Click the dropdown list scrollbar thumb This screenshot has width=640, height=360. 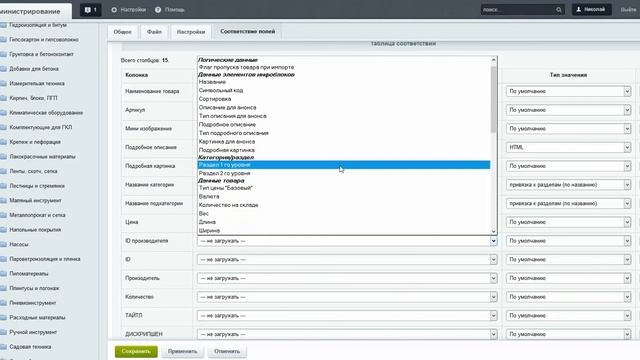(x=493, y=99)
